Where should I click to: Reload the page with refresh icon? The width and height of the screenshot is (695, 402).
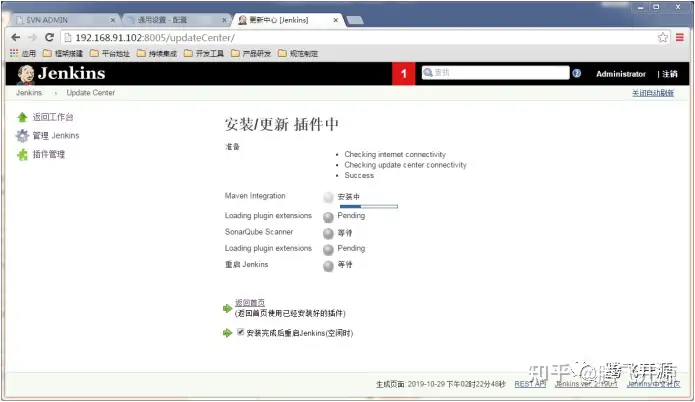tap(49, 38)
